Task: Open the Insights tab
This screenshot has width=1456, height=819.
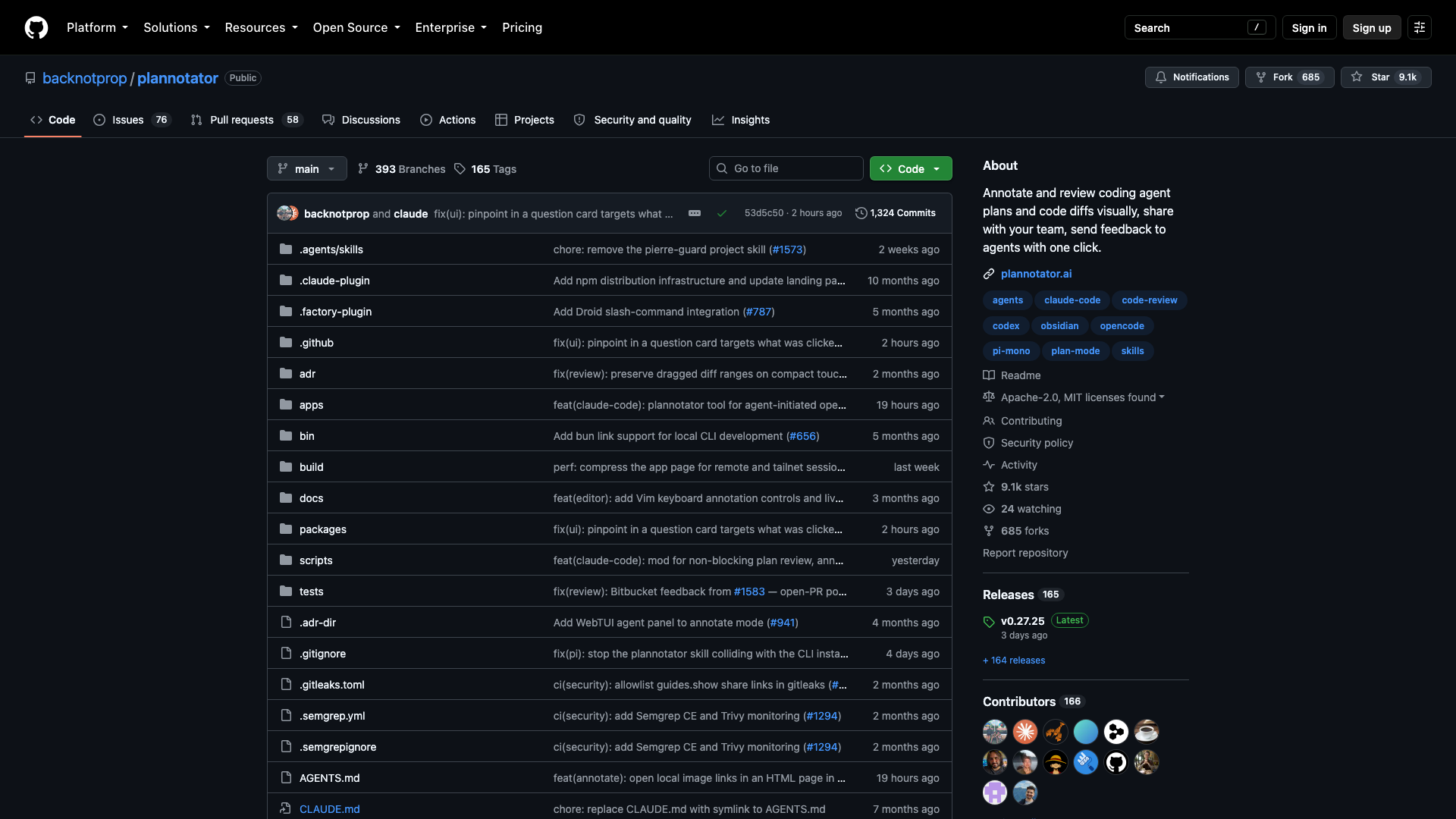Action: click(x=741, y=120)
